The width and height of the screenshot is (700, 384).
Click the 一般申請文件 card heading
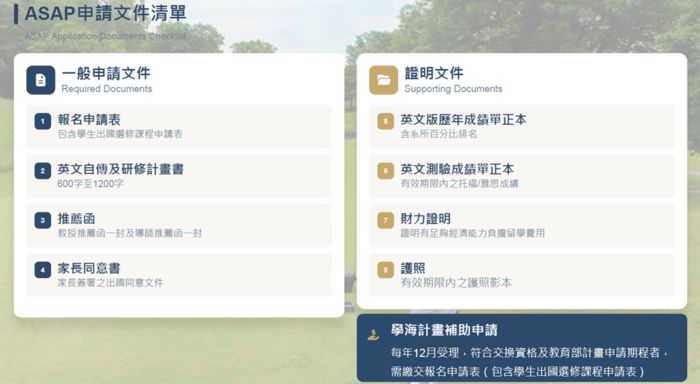[106, 73]
